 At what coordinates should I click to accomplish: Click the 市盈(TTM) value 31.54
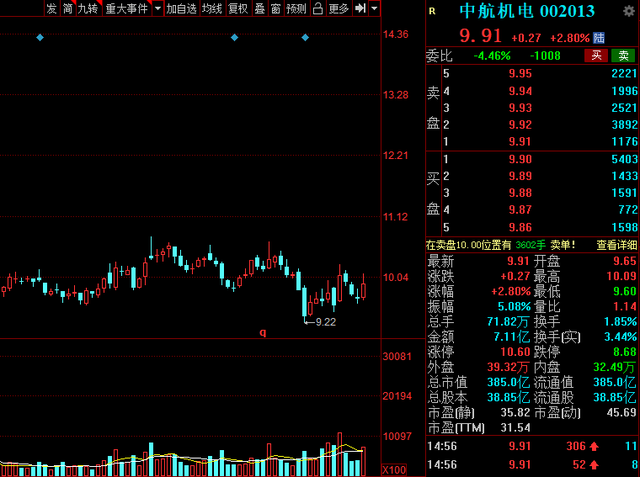coord(516,428)
